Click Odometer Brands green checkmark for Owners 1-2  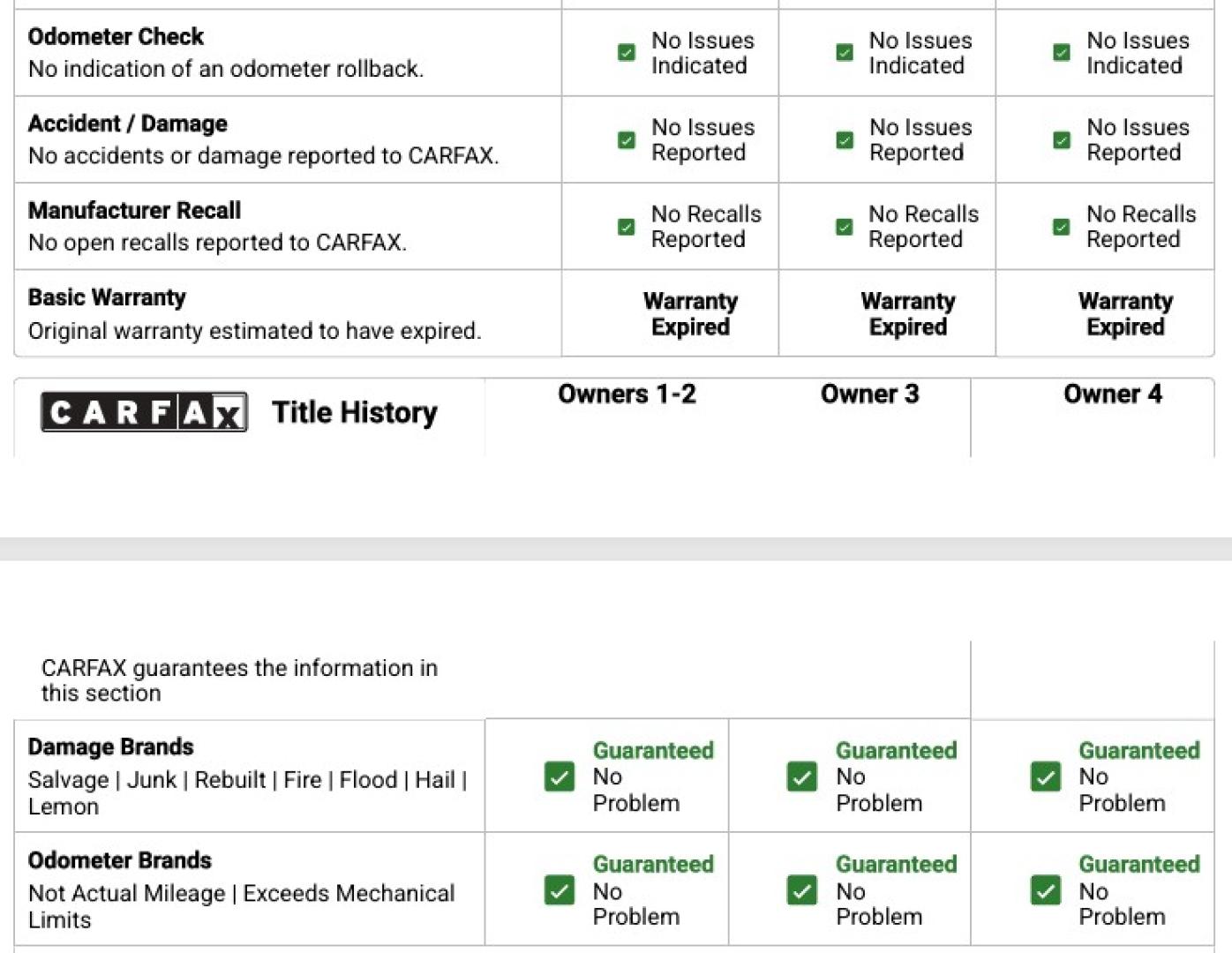click(x=560, y=890)
